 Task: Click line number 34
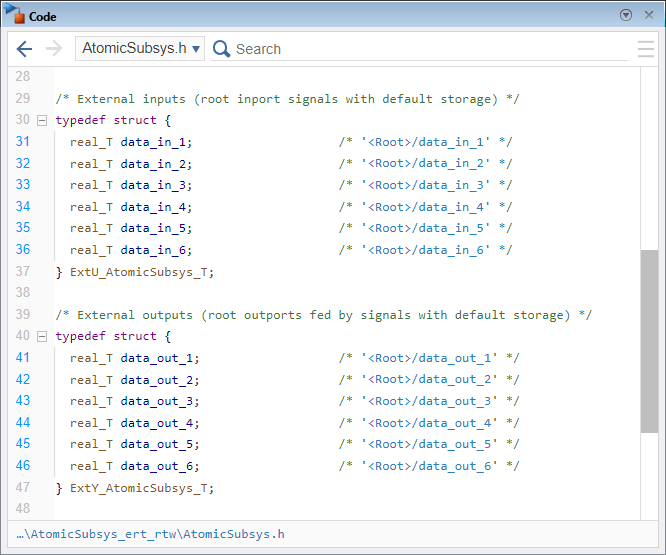click(x=23, y=206)
